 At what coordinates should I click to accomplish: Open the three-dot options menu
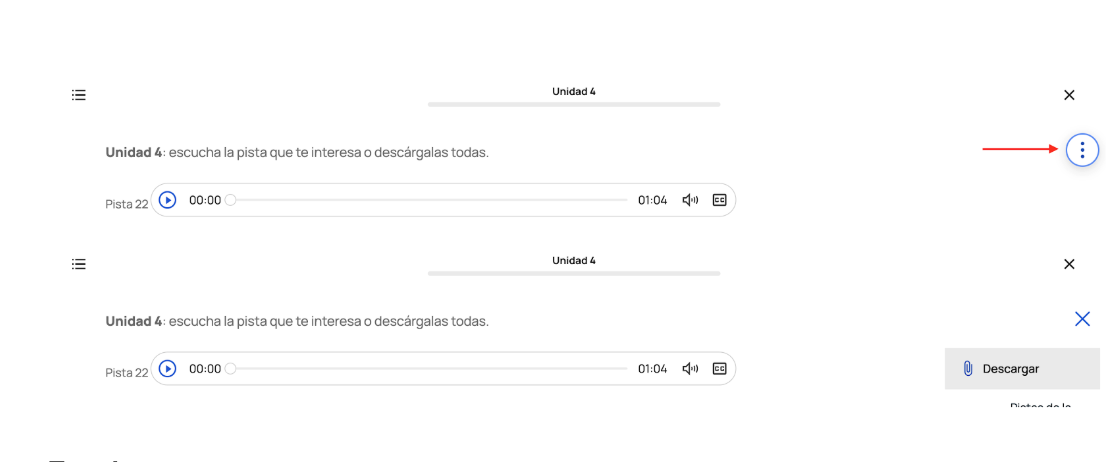tap(1082, 150)
